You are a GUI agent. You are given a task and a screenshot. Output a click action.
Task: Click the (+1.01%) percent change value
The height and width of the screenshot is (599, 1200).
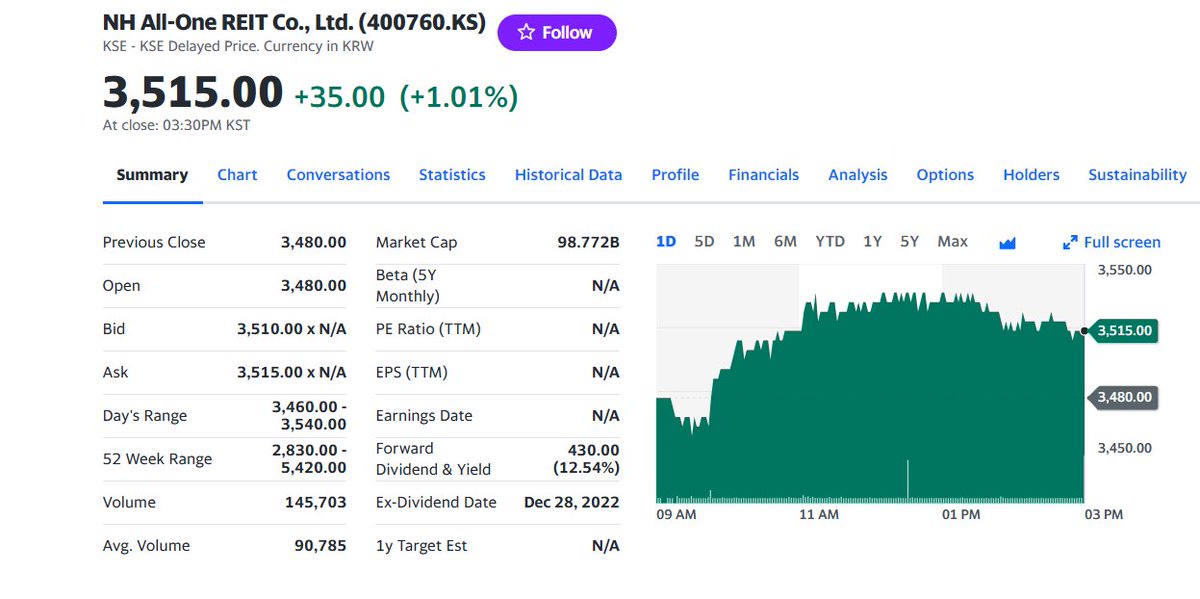point(459,97)
